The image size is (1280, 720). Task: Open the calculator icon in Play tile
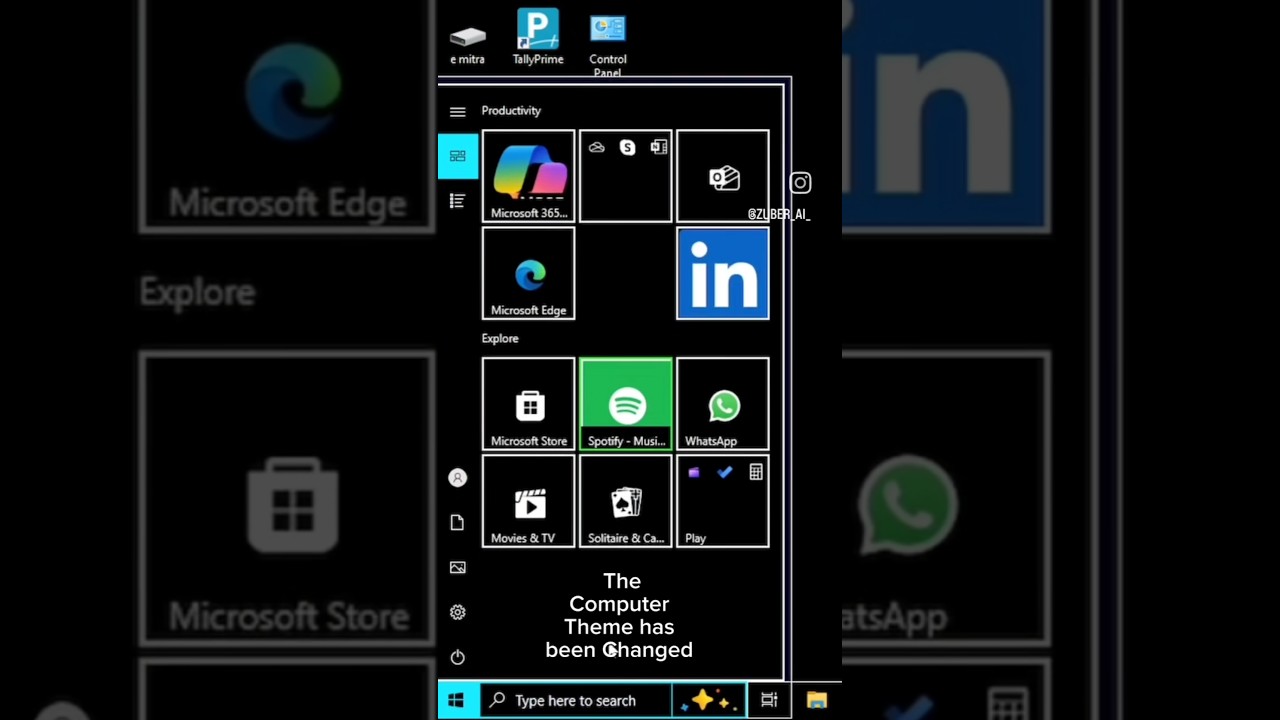[x=756, y=472]
